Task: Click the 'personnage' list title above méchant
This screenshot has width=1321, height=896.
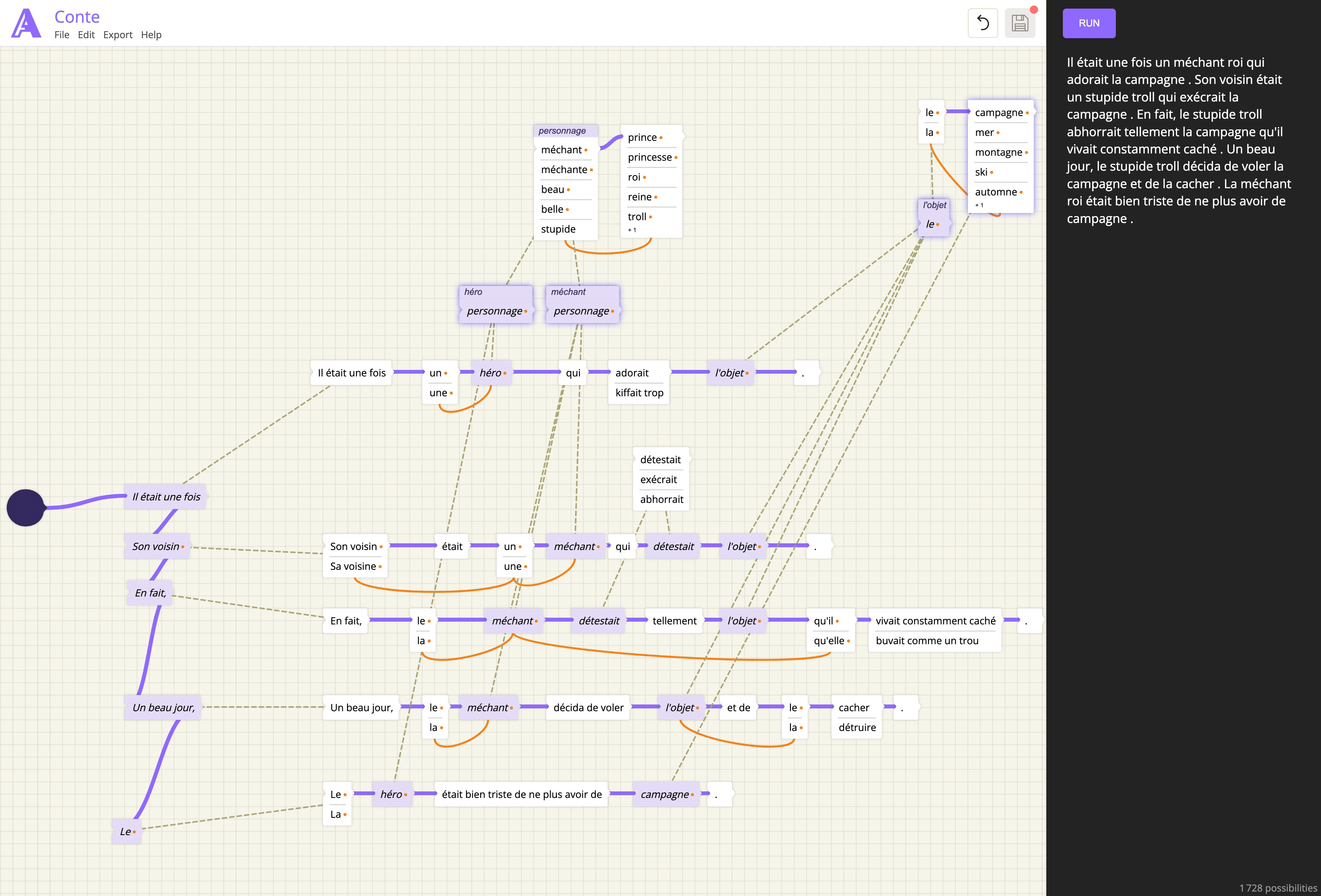Action: click(x=562, y=131)
